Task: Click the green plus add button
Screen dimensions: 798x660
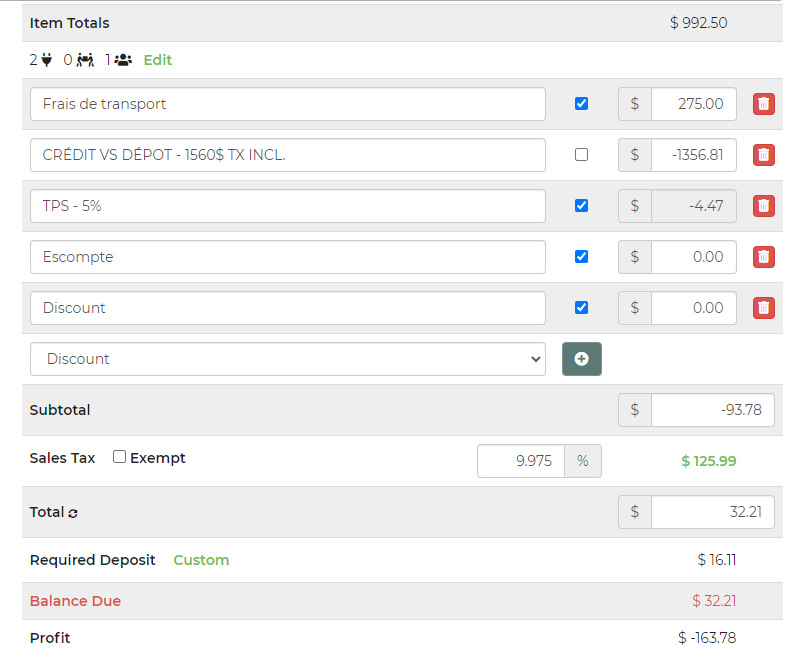Action: click(581, 359)
